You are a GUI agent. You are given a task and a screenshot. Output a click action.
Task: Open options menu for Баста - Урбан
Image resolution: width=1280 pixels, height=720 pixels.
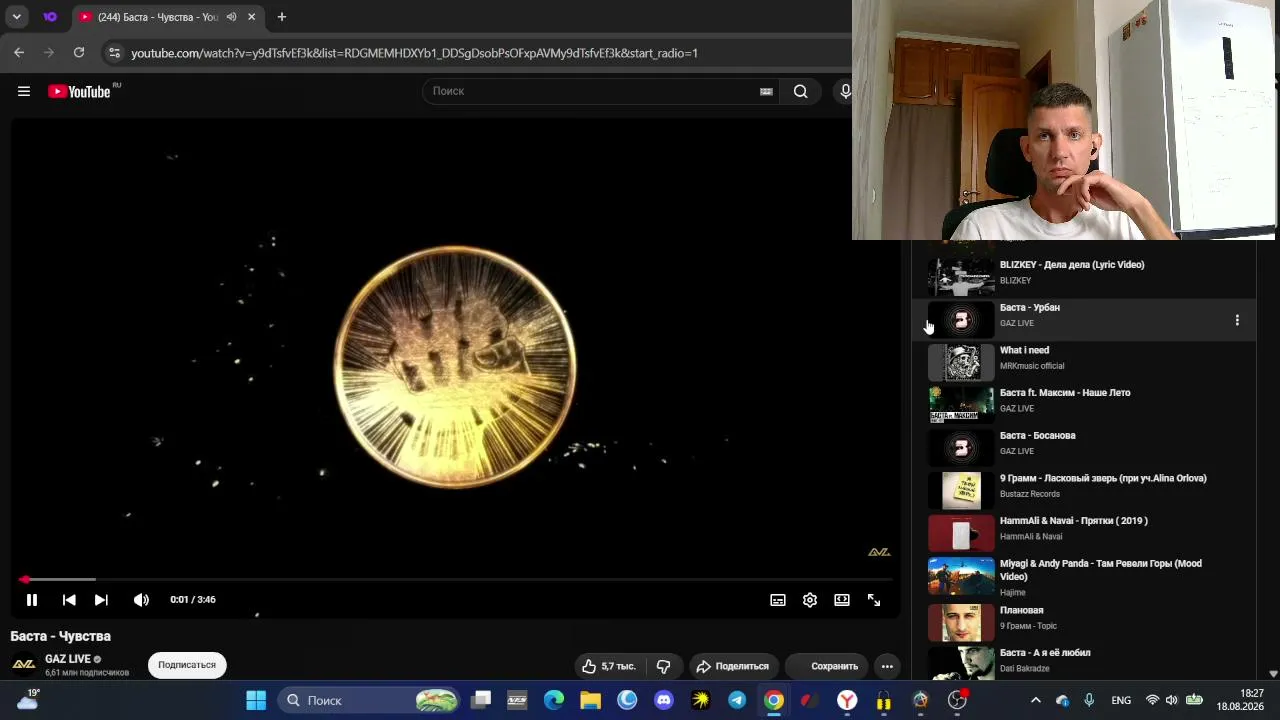pyautogui.click(x=1237, y=320)
